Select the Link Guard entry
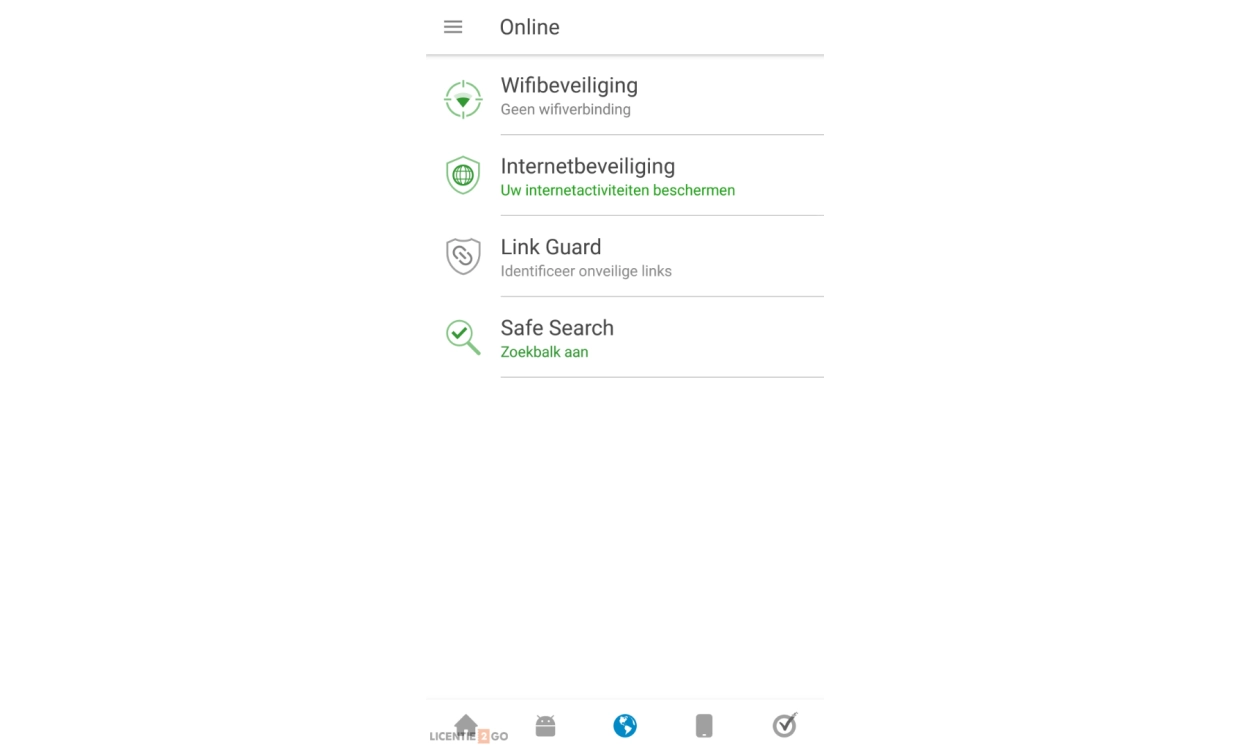This screenshot has height=750, width=1250. 625,257
